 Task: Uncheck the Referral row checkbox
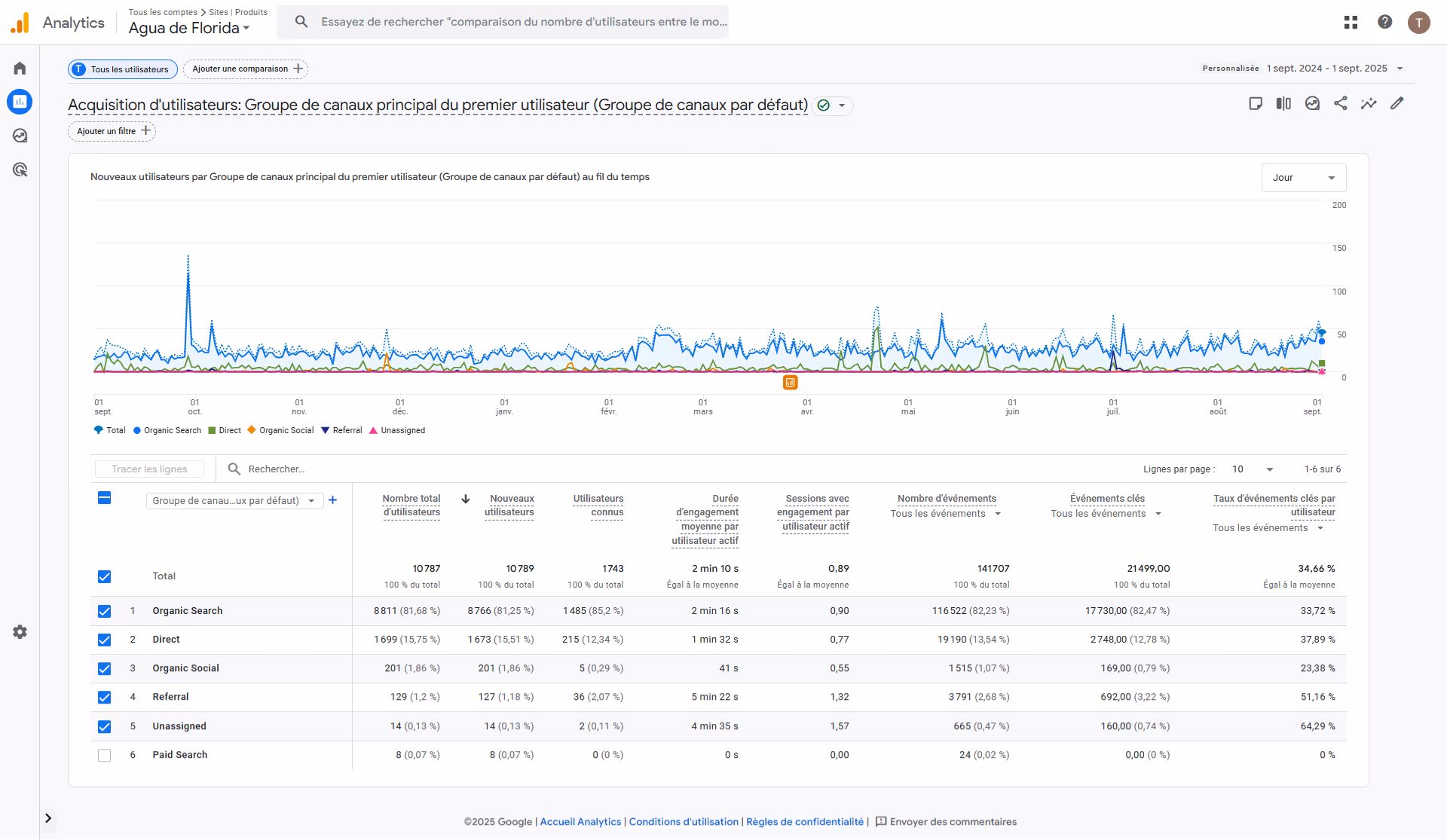[105, 697]
